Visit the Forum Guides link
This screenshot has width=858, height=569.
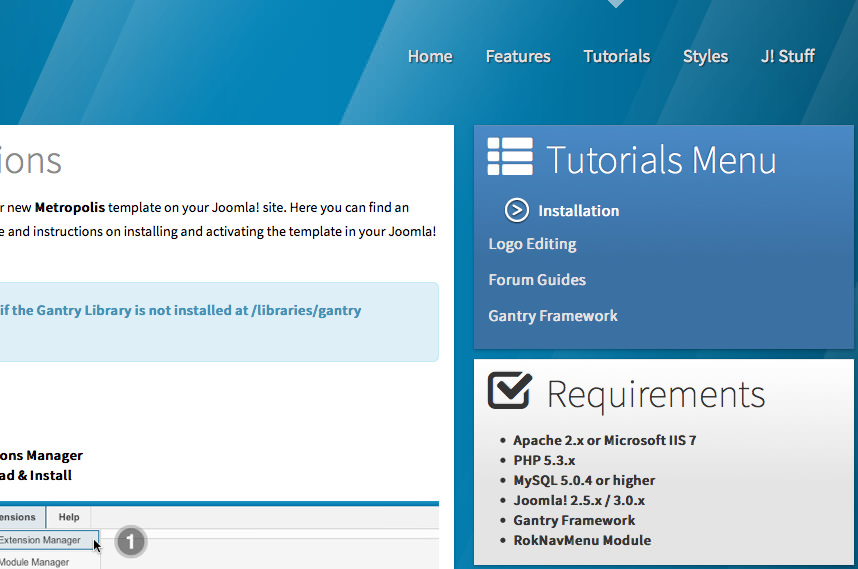tap(537, 280)
